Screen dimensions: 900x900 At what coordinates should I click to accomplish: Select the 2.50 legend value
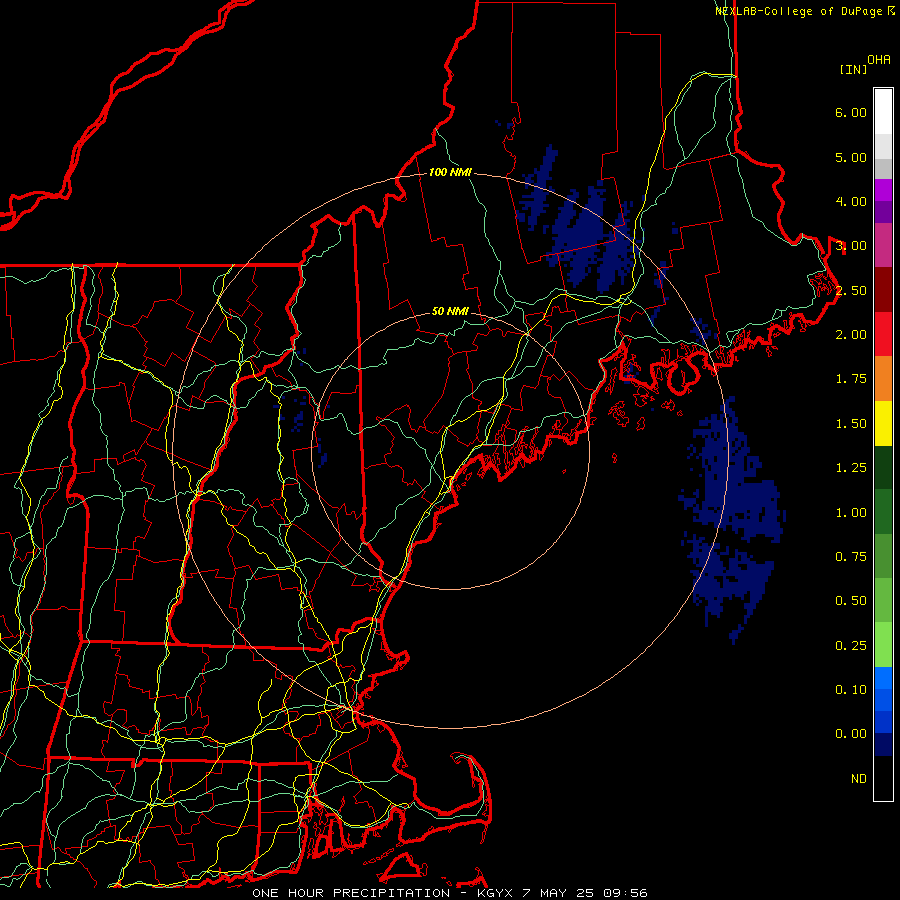[851, 290]
